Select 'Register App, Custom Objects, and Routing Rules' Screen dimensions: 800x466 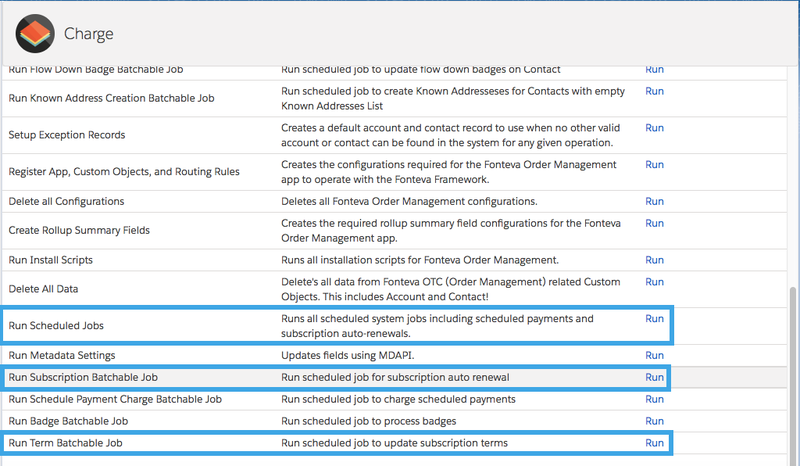(x=124, y=171)
